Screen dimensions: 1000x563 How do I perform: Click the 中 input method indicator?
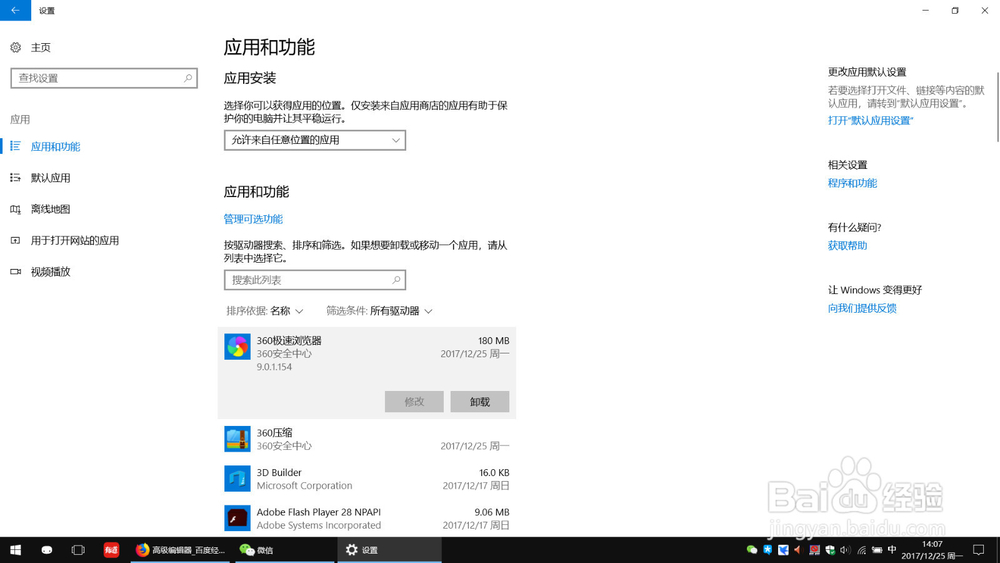pos(892,550)
